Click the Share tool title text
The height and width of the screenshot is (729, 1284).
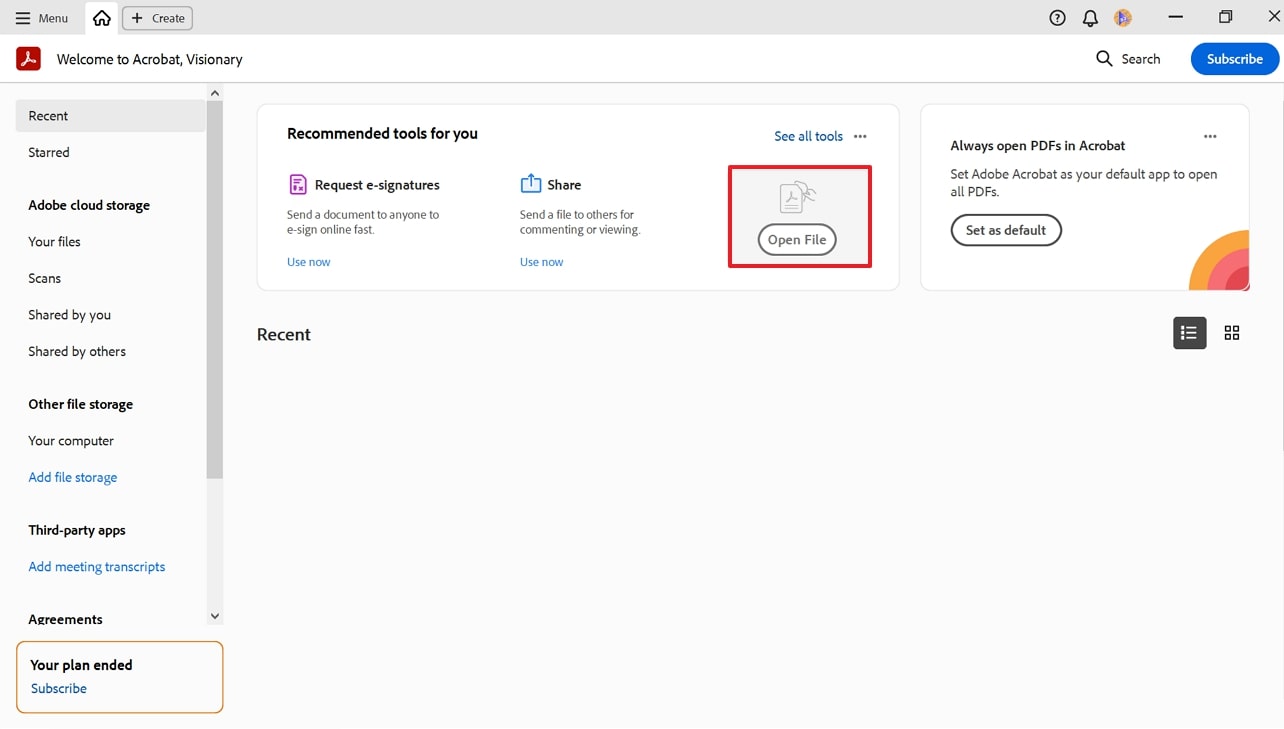click(x=564, y=185)
